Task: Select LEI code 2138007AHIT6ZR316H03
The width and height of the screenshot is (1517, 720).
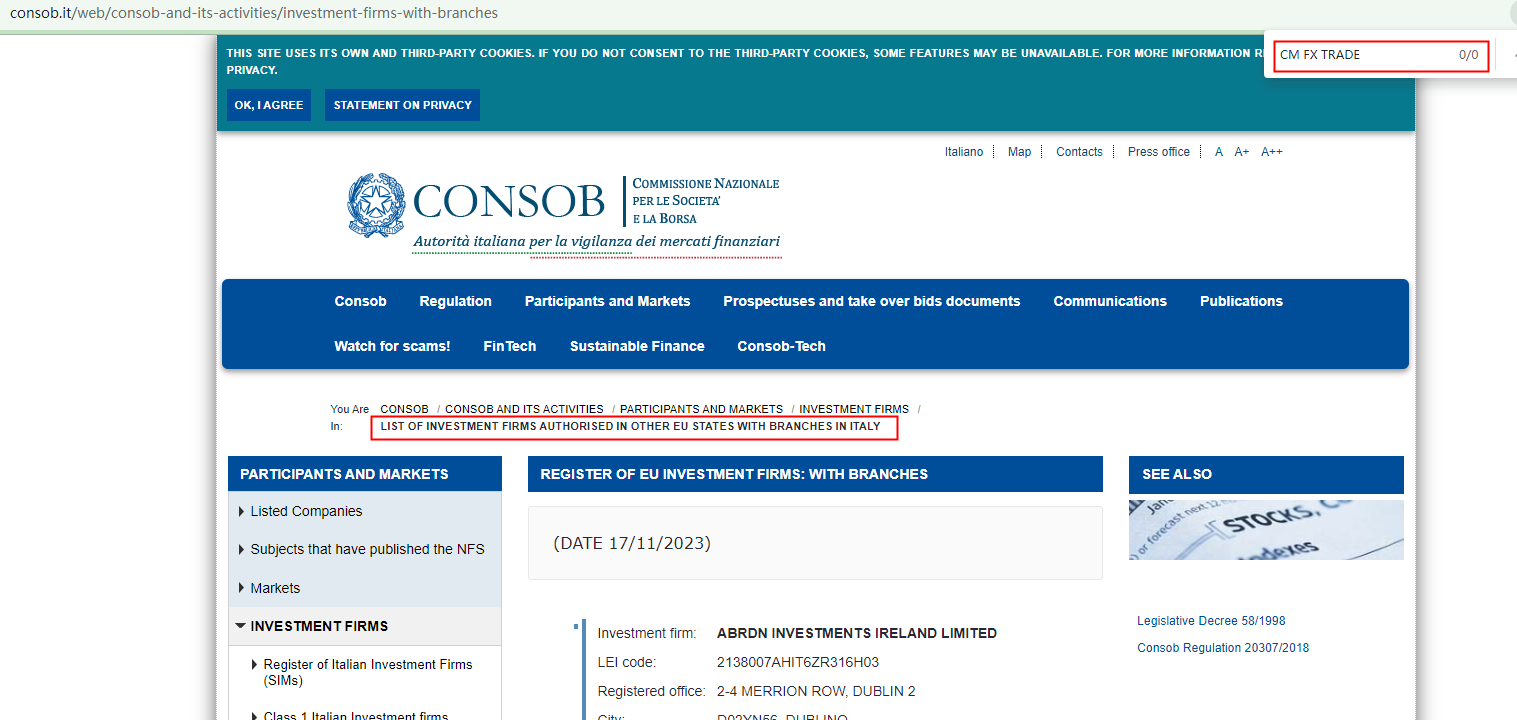Action: click(798, 662)
